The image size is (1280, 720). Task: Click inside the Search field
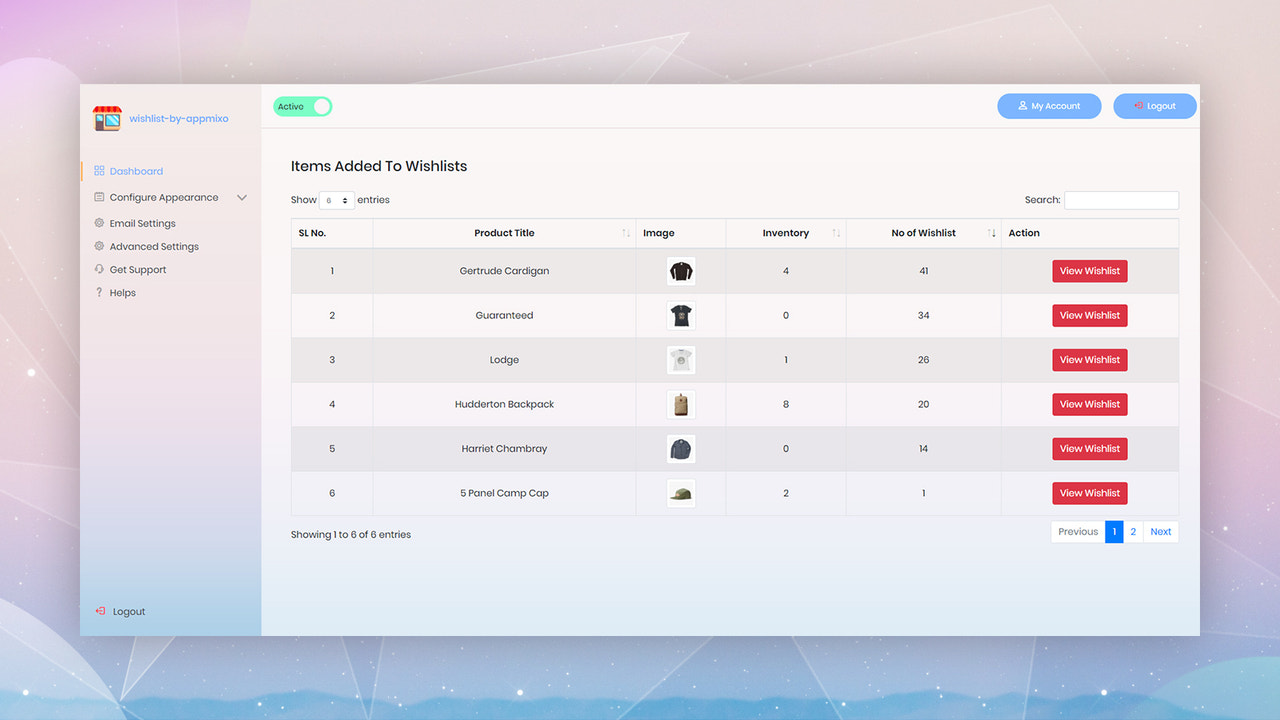(x=1121, y=199)
